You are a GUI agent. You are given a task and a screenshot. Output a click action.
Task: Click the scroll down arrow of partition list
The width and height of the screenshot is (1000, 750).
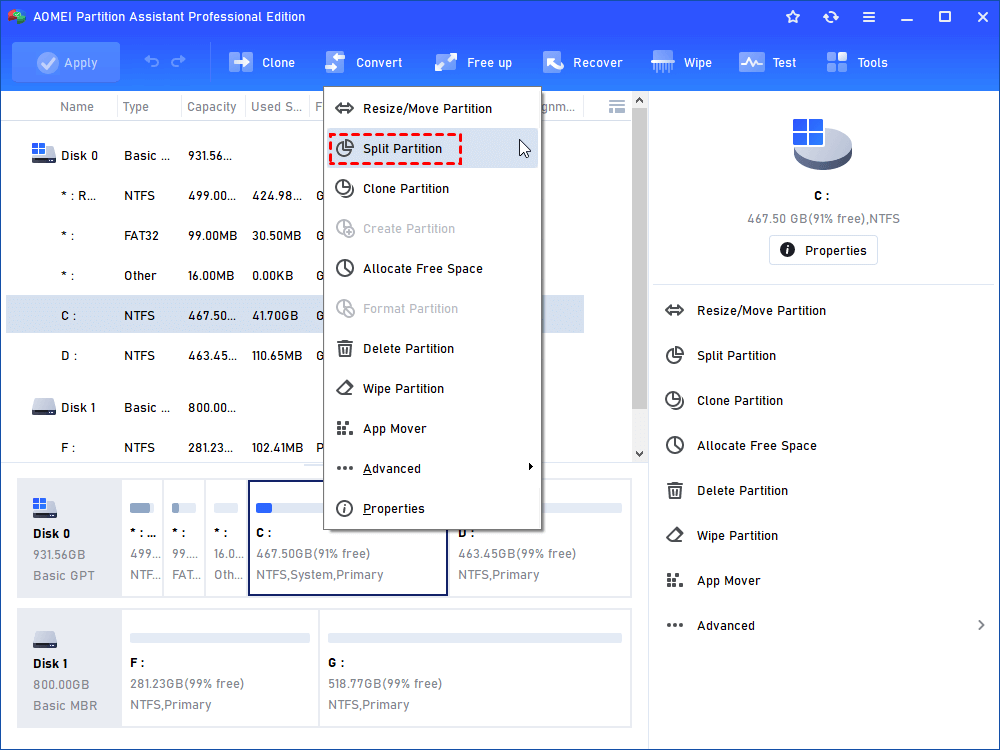(x=640, y=454)
